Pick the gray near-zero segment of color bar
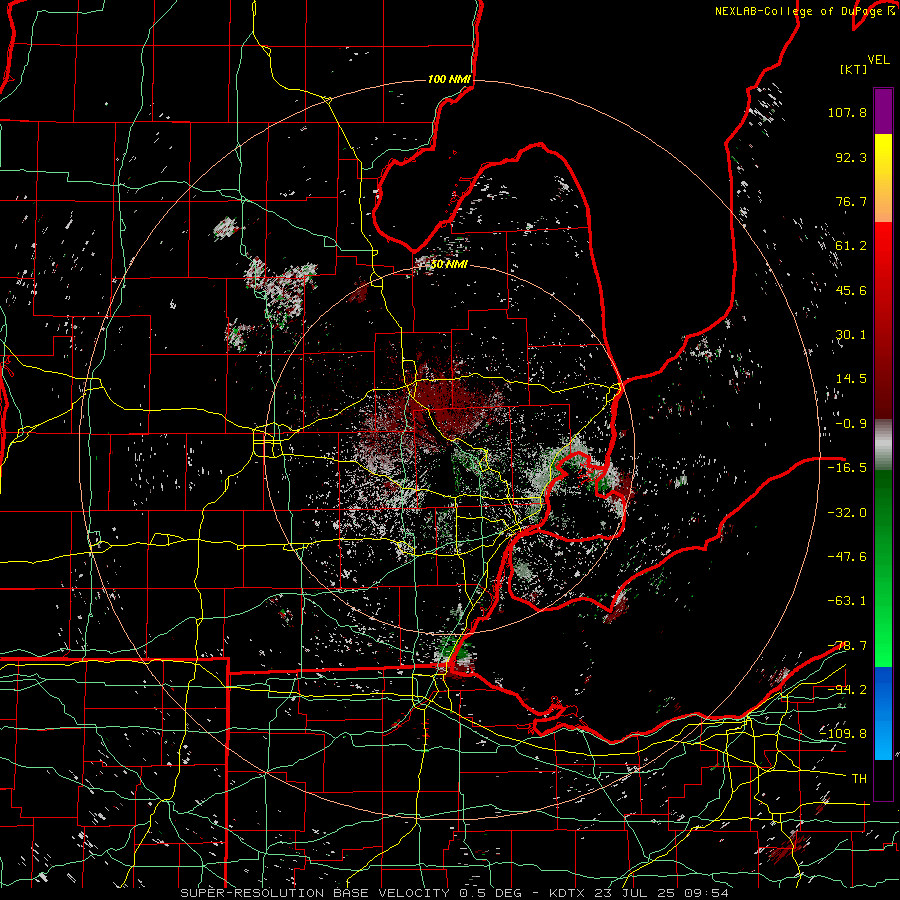This screenshot has height=900, width=900. (x=883, y=442)
